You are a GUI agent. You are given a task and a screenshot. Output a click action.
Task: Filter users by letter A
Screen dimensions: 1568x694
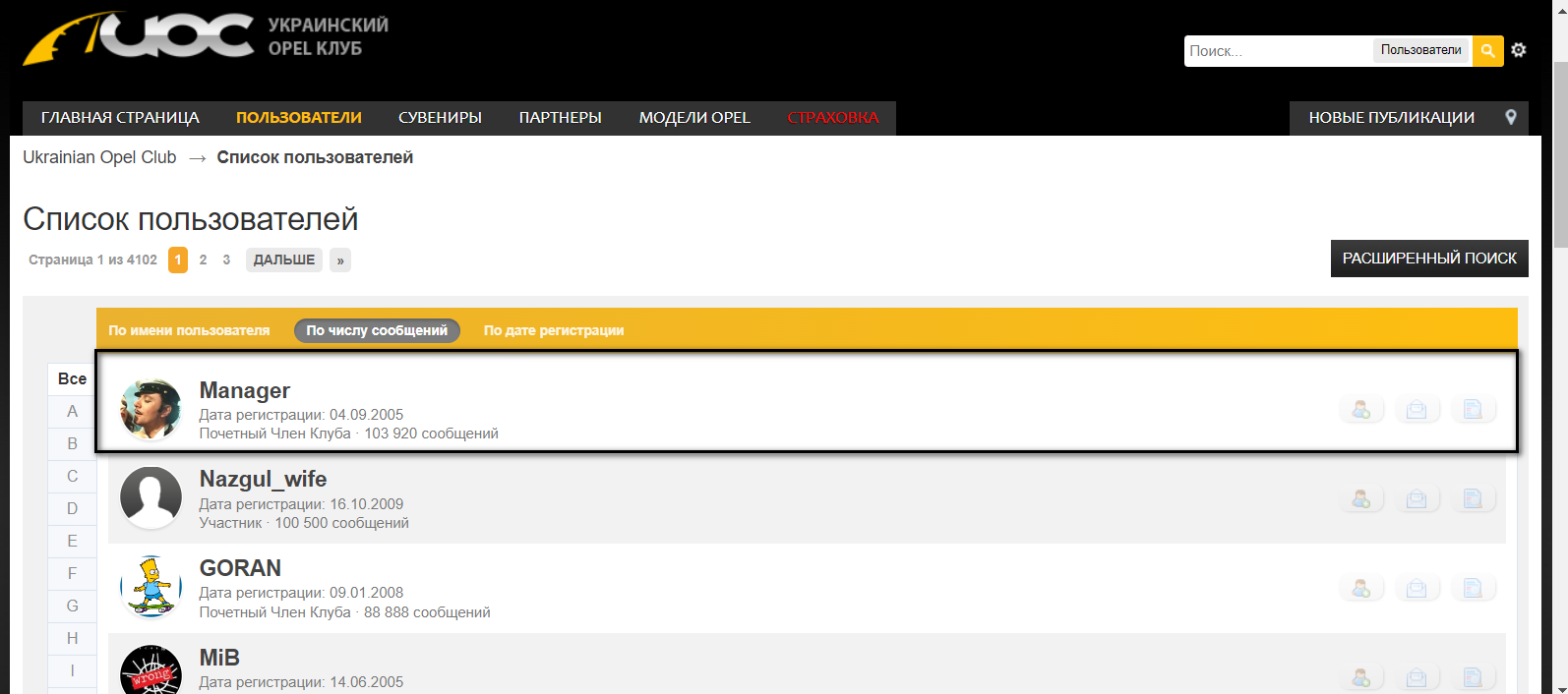pos(73,412)
